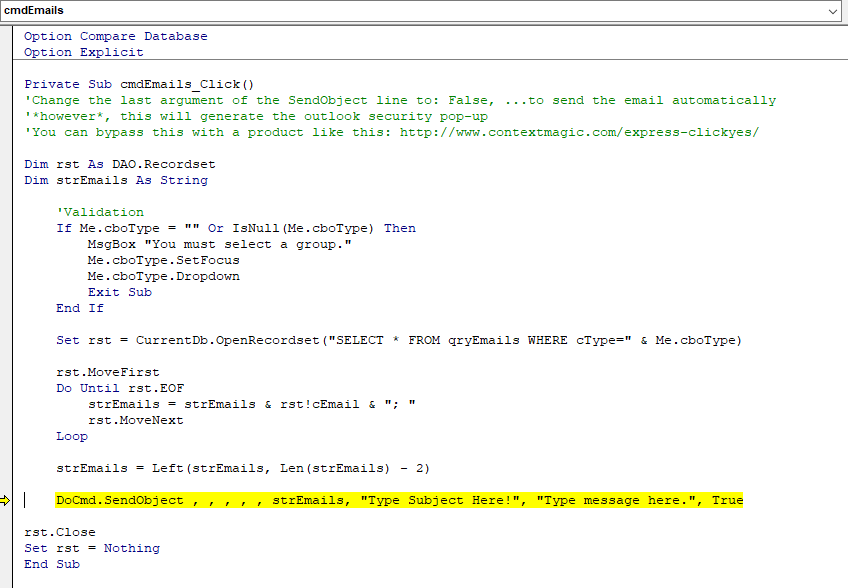Click the 'If Me.cboType' condition line
Image resolution: width=848 pixels, height=588 pixels.
236,228
